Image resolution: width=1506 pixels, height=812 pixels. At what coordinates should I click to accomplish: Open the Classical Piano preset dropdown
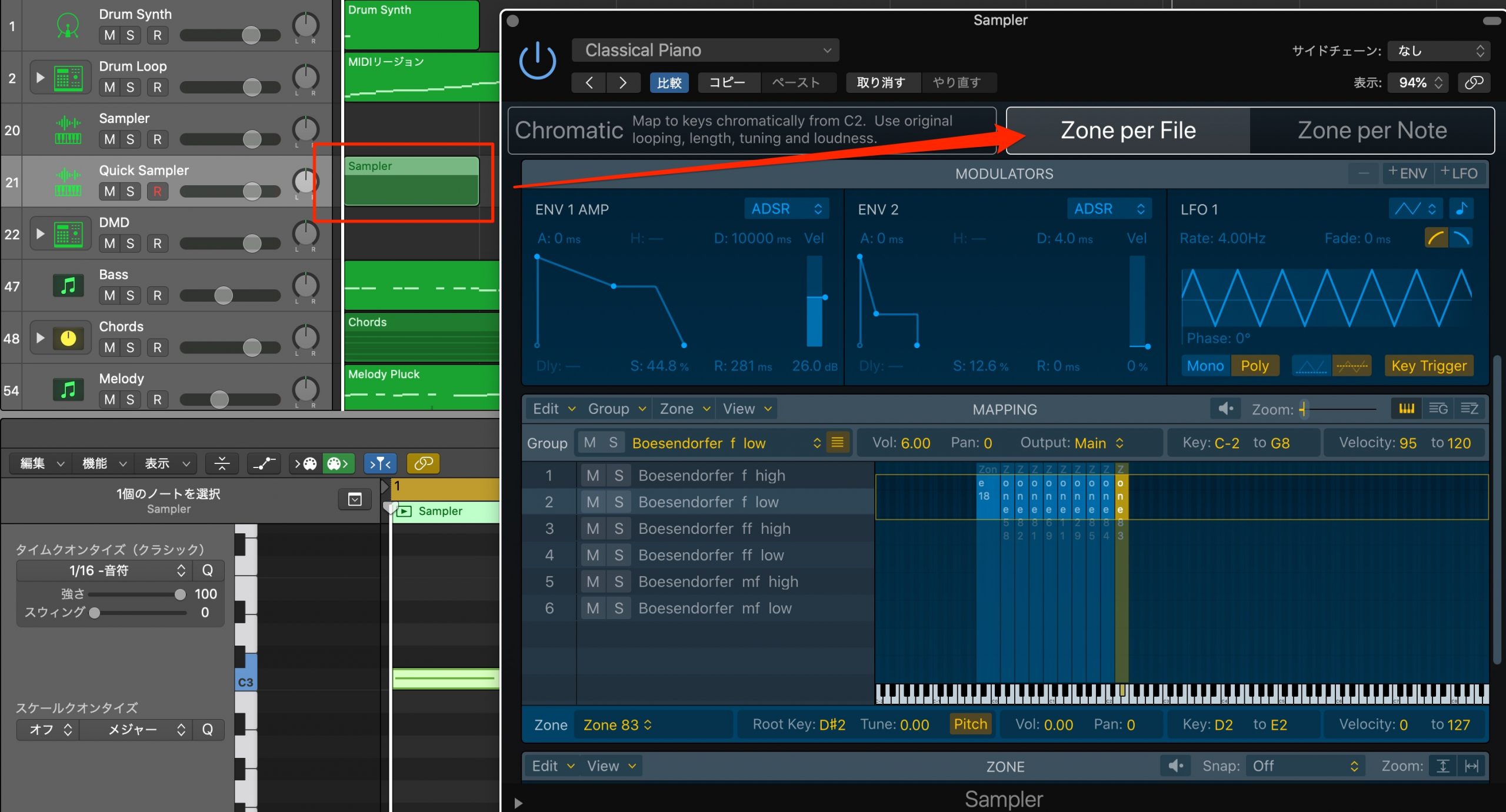(x=705, y=50)
